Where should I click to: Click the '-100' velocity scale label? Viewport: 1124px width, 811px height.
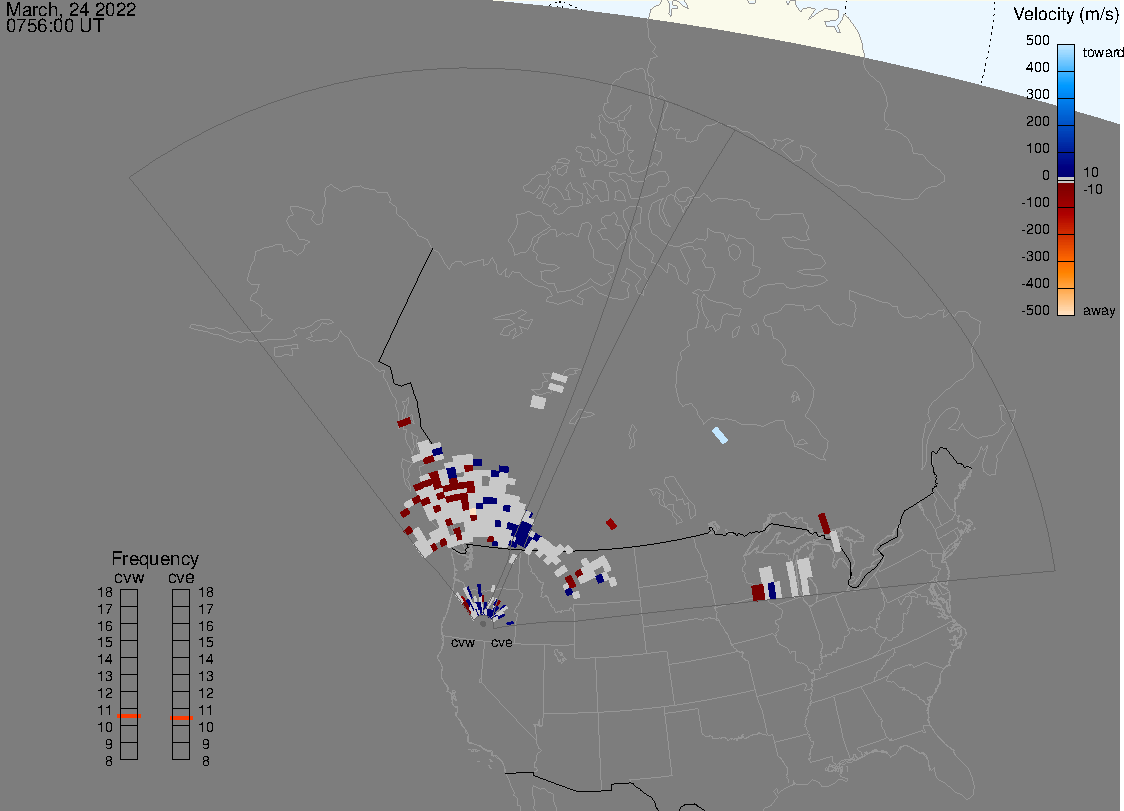click(1035, 202)
